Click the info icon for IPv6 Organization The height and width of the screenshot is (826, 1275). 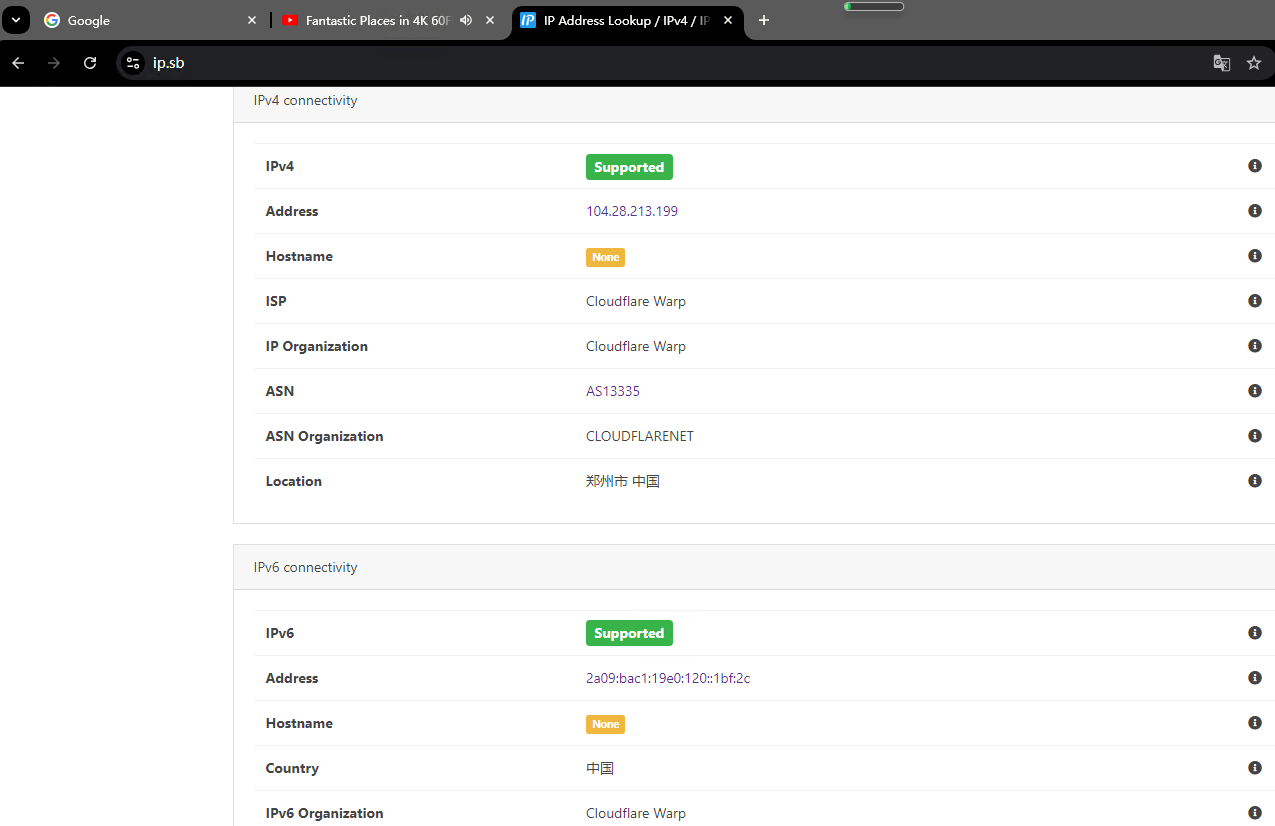click(x=1255, y=813)
